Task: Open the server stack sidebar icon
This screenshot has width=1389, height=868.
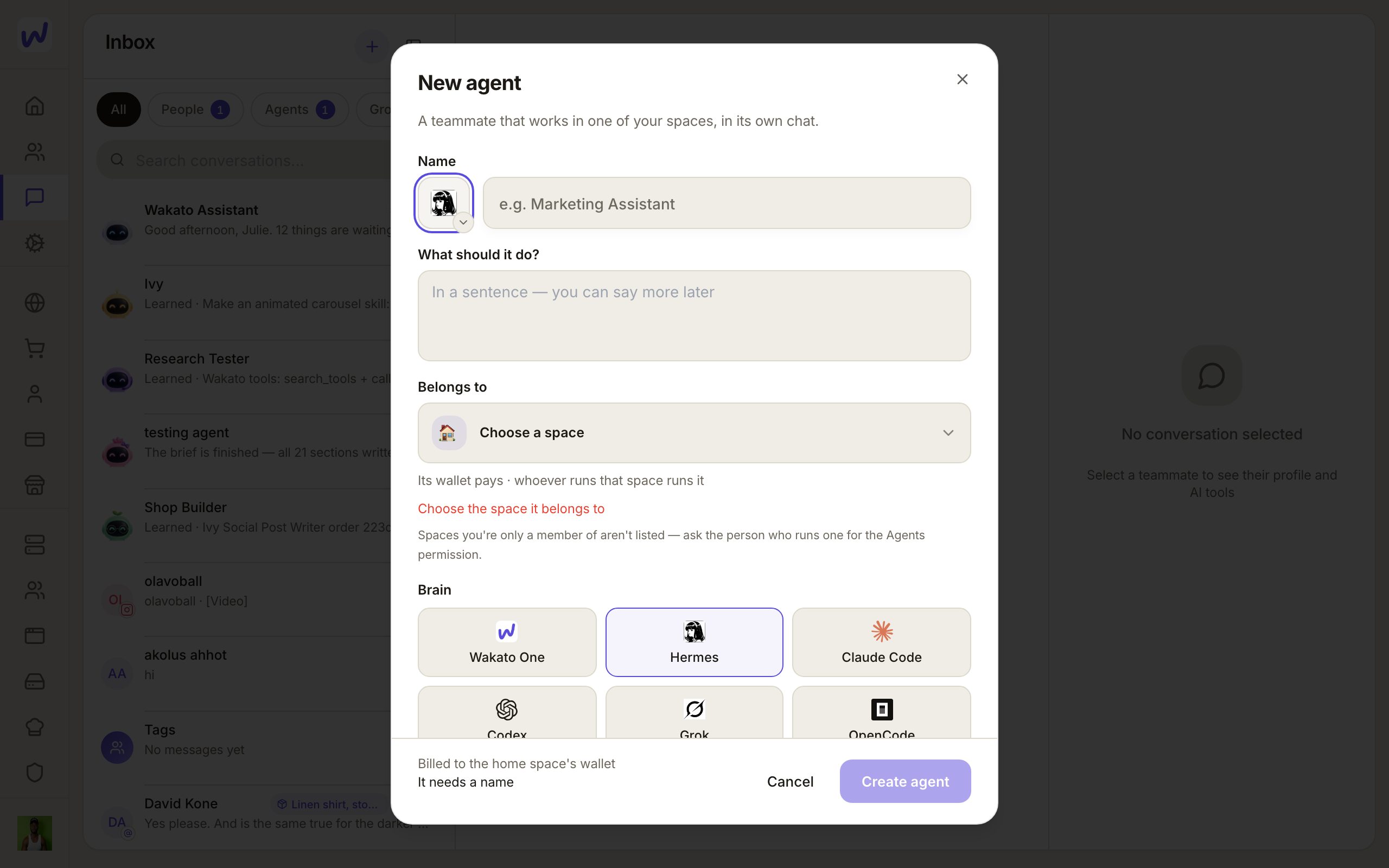Action: (34, 545)
